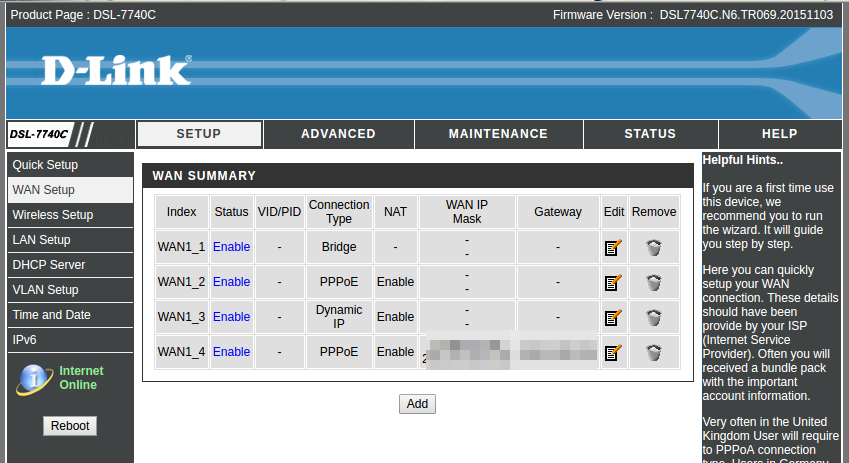Click the edit icon for WAN1_1
849x463 pixels.
pos(613,247)
